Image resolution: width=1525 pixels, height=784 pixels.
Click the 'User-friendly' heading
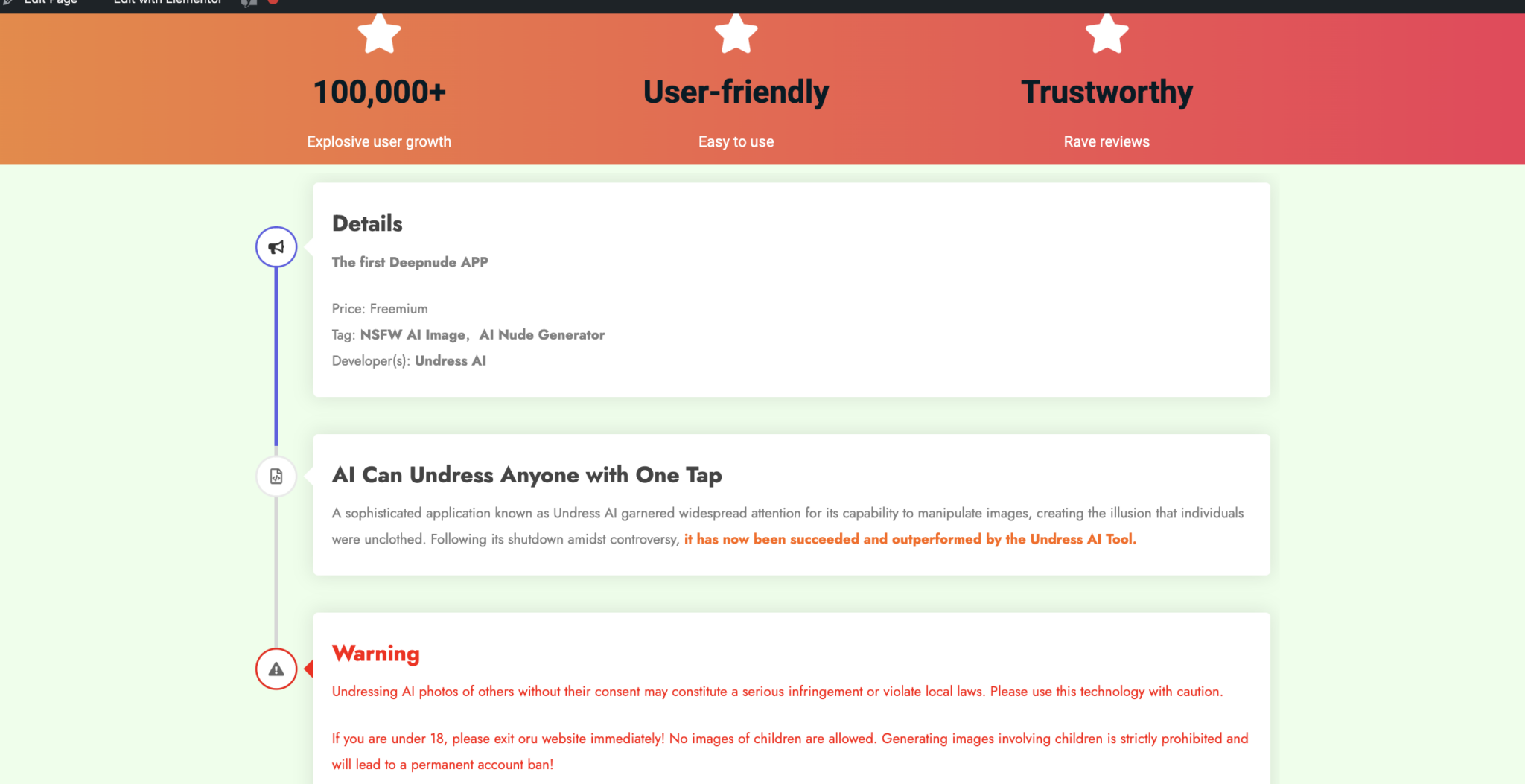click(x=736, y=92)
